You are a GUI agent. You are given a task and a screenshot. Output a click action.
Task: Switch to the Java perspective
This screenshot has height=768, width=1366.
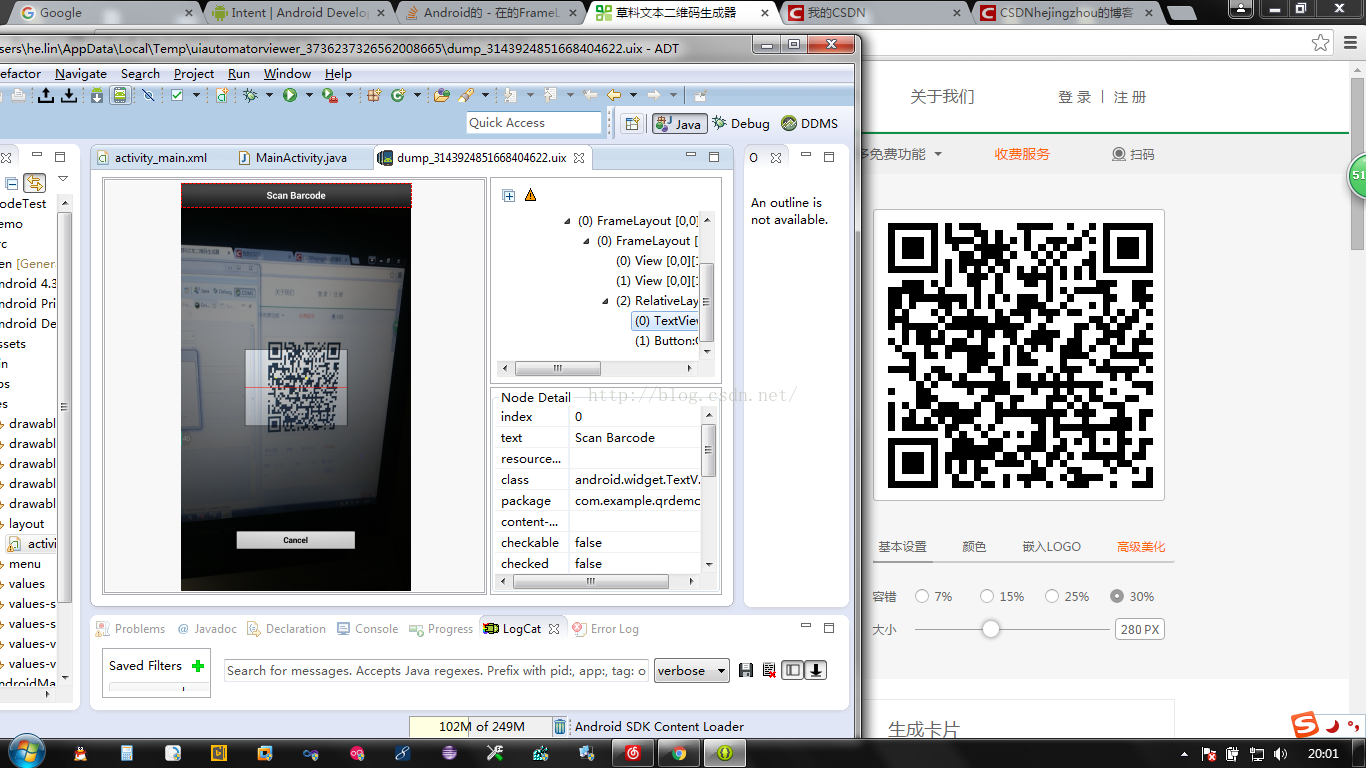coord(680,123)
